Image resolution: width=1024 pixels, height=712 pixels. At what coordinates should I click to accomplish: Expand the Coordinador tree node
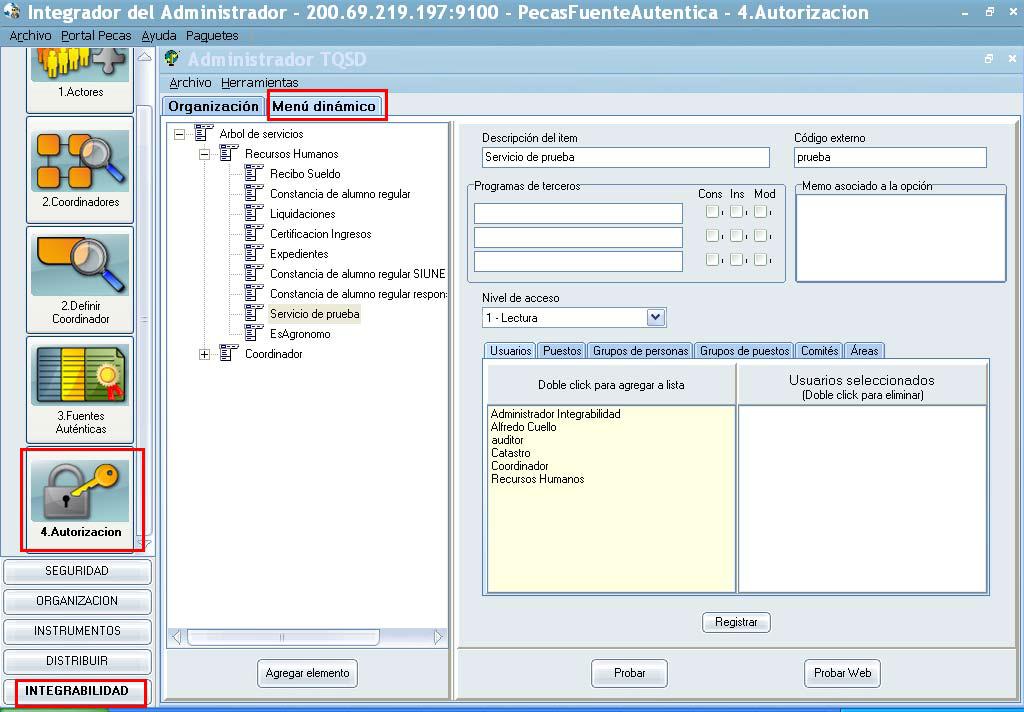click(205, 354)
